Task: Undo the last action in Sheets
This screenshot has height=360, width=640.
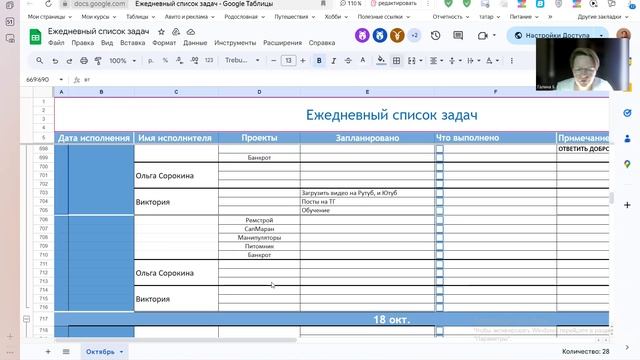Action: pos(55,61)
